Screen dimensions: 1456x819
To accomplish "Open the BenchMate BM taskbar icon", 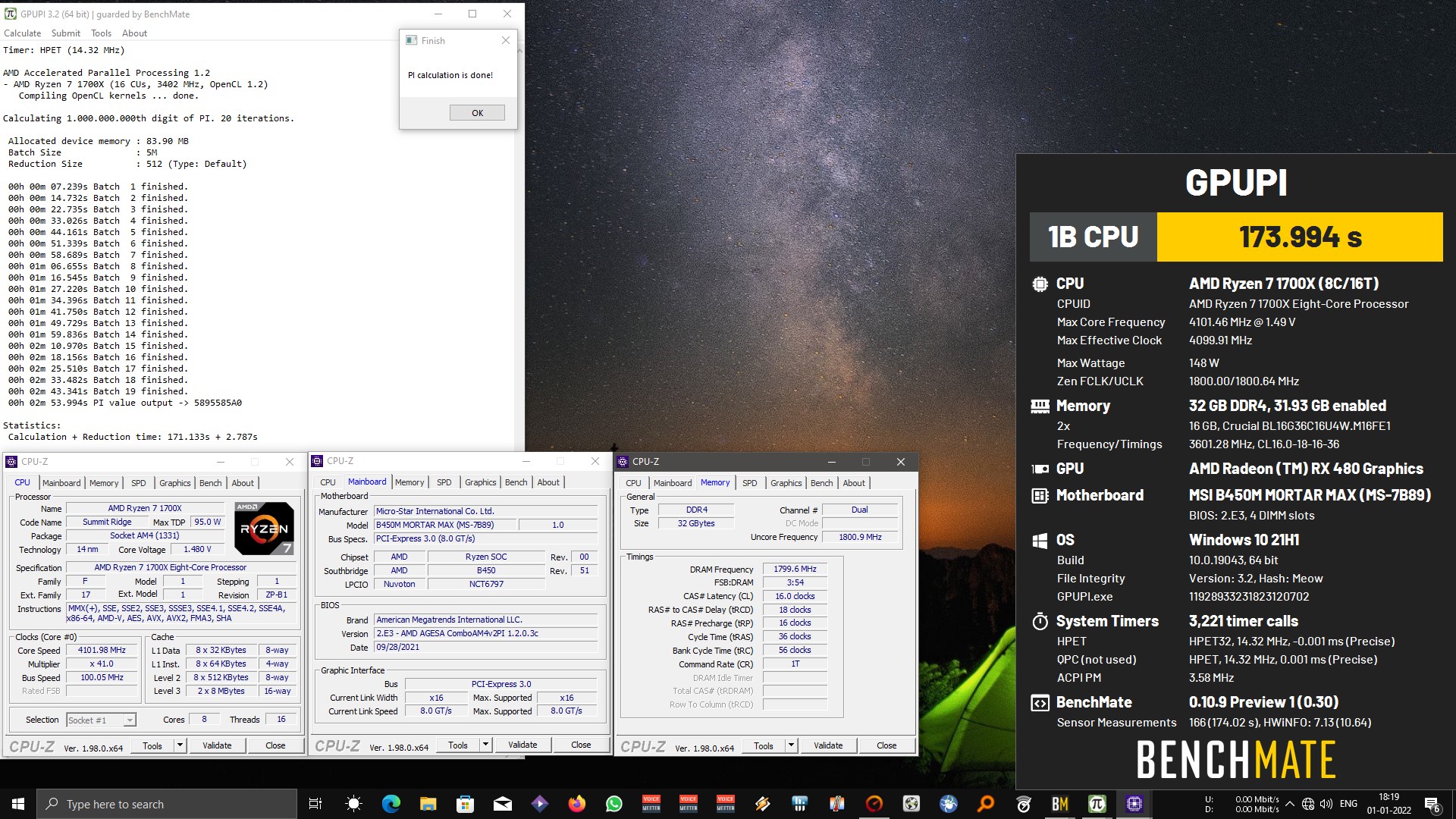I will (1059, 804).
